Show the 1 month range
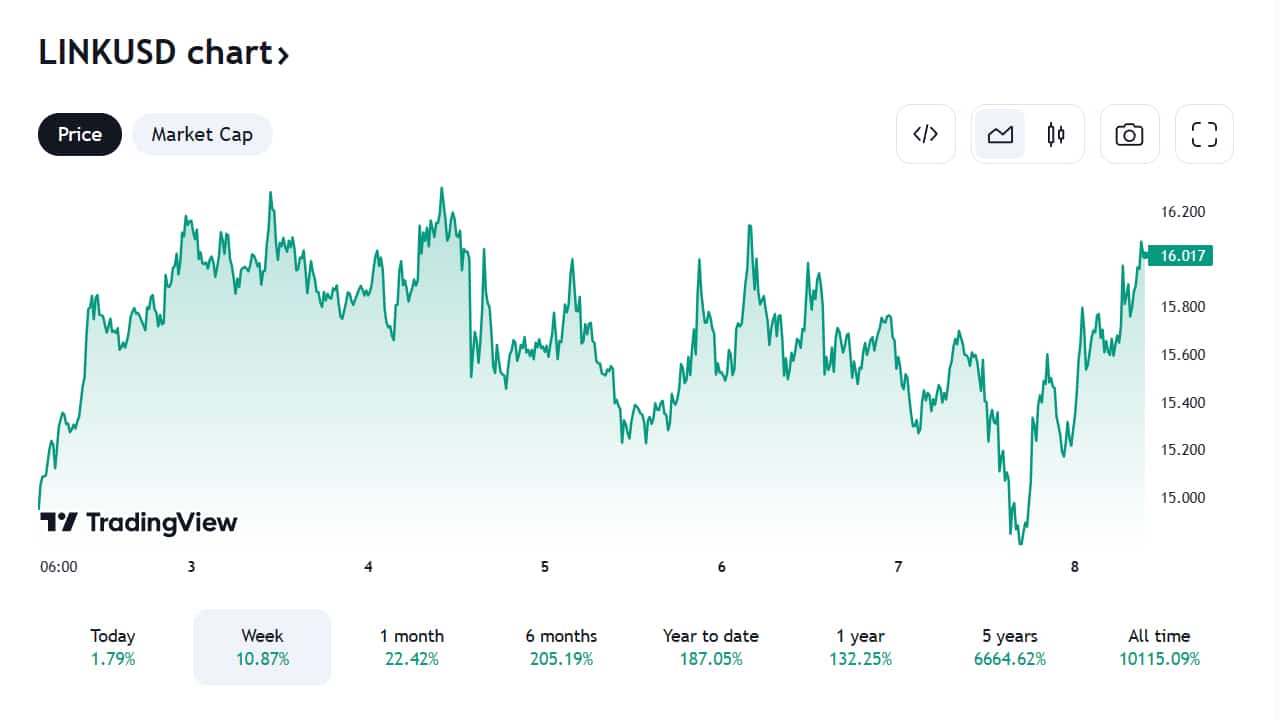1280x720 pixels. (x=412, y=647)
